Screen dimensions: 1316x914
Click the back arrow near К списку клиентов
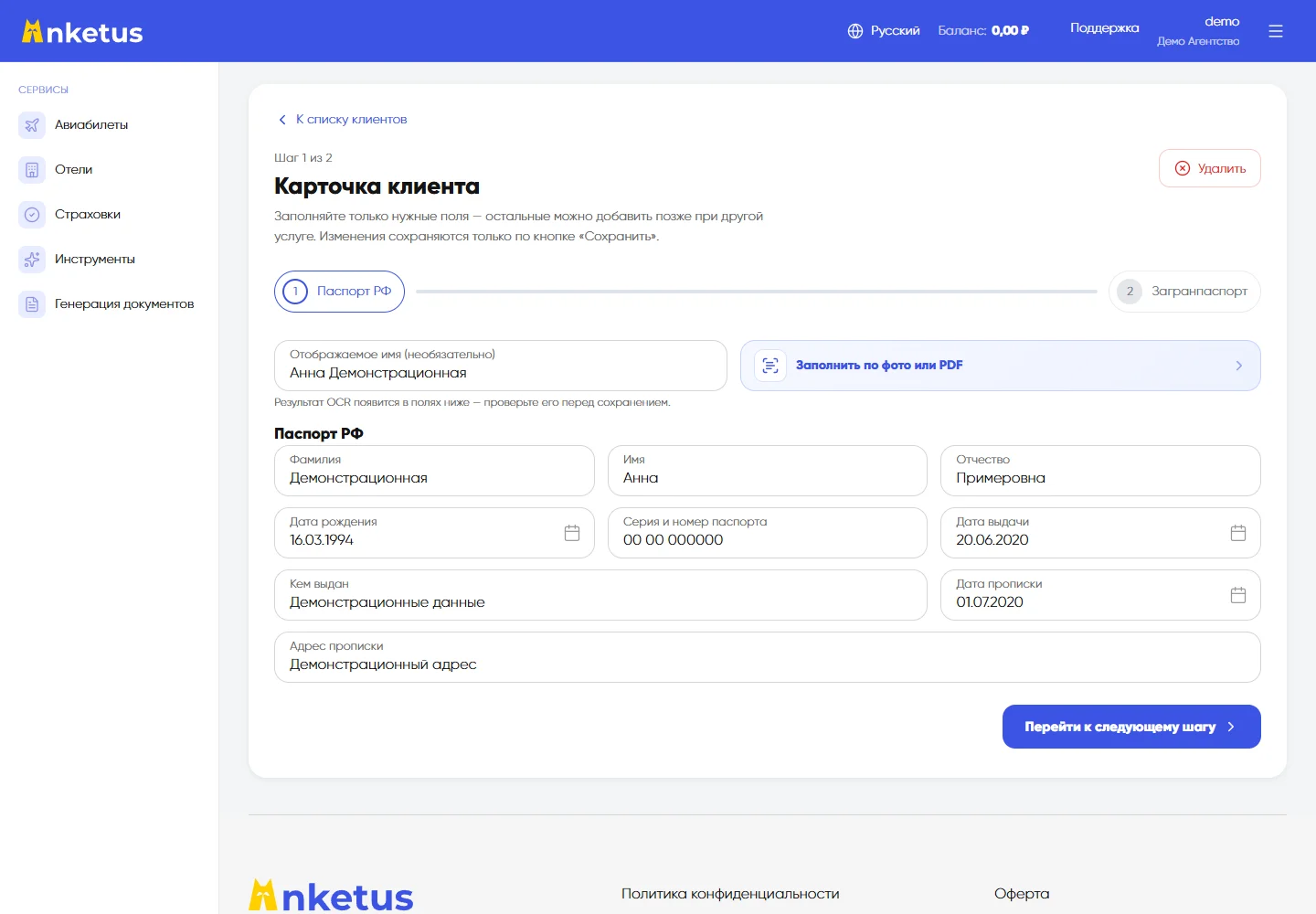[282, 120]
